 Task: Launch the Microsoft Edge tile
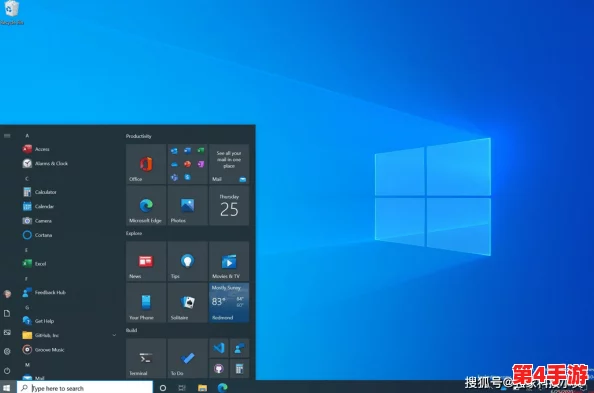[146, 205]
